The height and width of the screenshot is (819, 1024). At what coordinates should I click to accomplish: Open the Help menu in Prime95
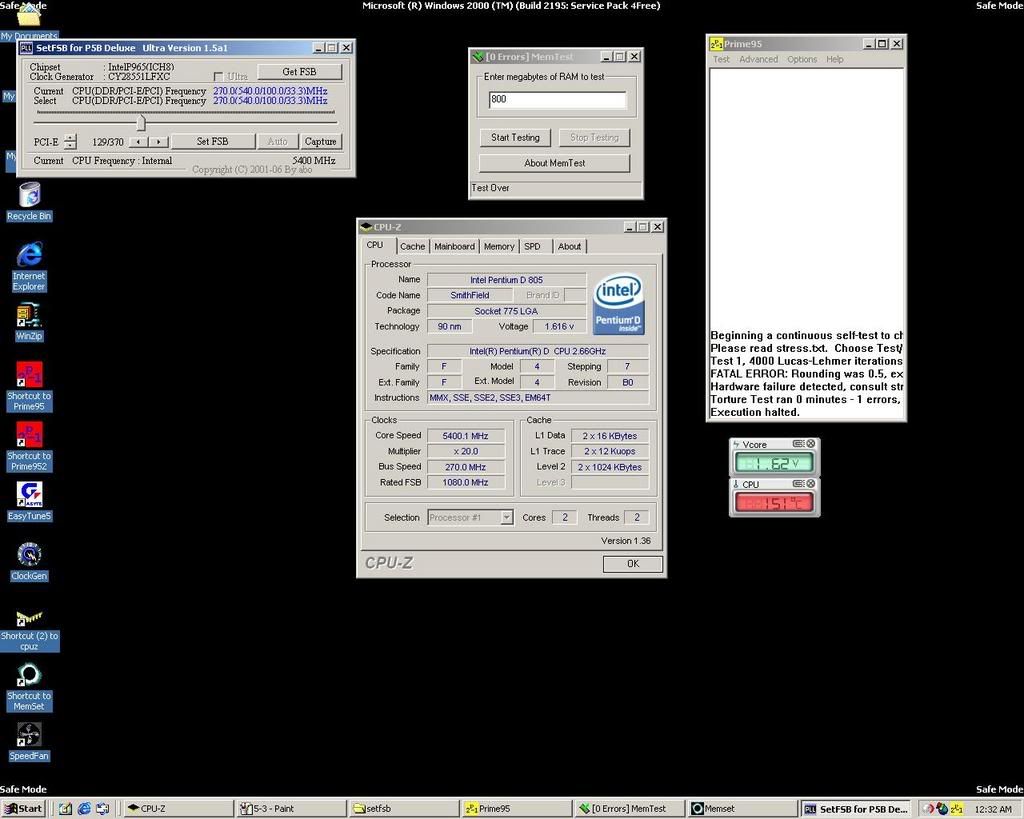[x=835, y=59]
